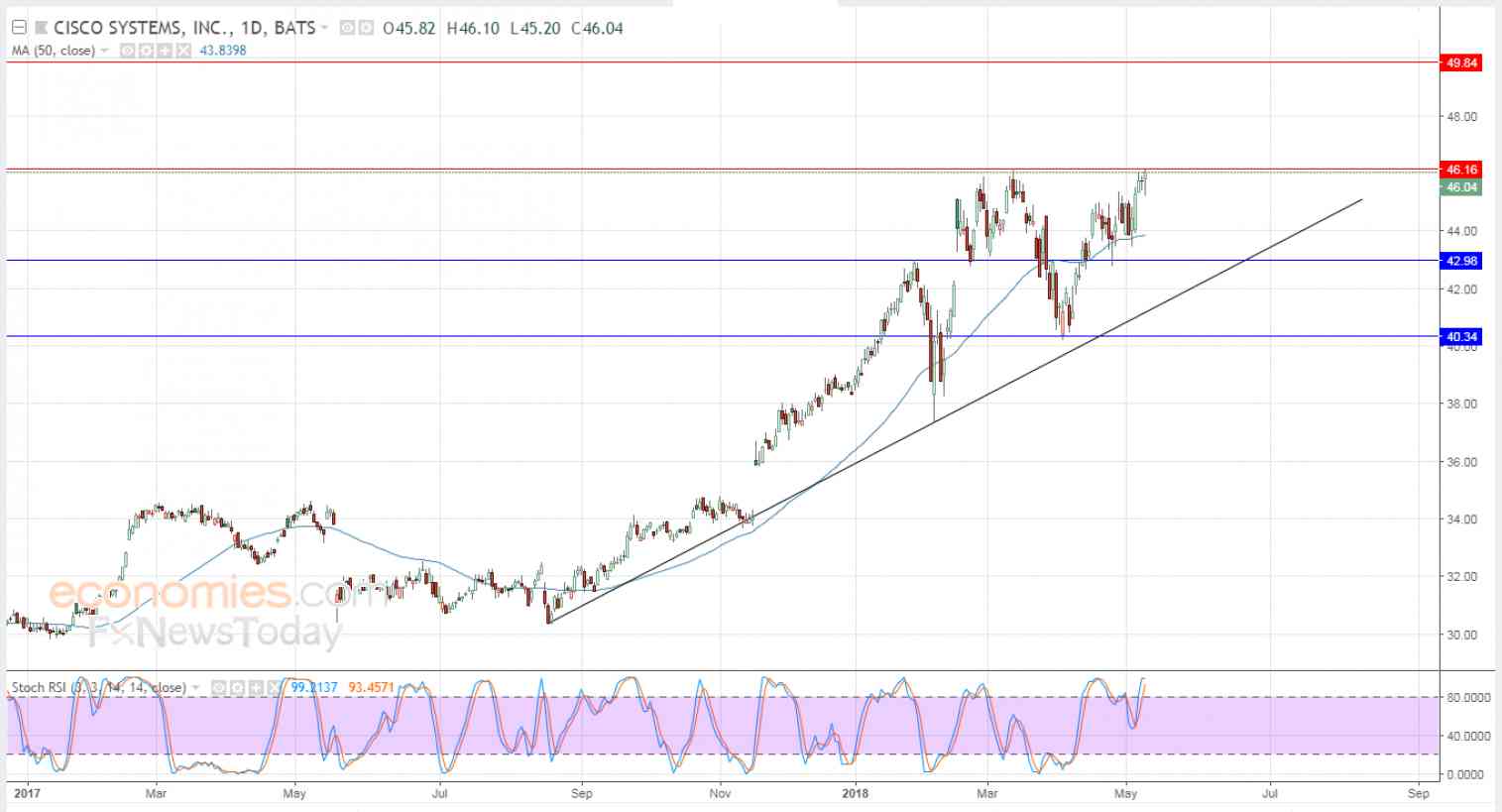Click the Stoch RSI value 93.4571
Screen dimensions: 1502x812
pos(373,687)
